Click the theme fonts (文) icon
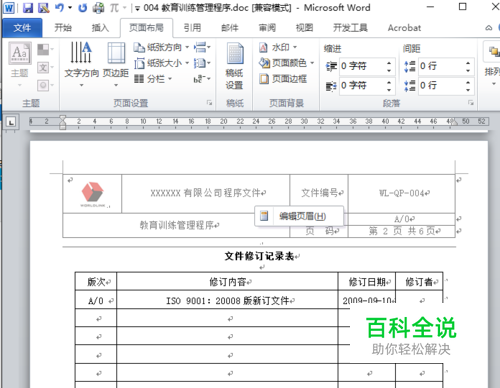The width and height of the screenshot is (500, 388). [x=44, y=68]
